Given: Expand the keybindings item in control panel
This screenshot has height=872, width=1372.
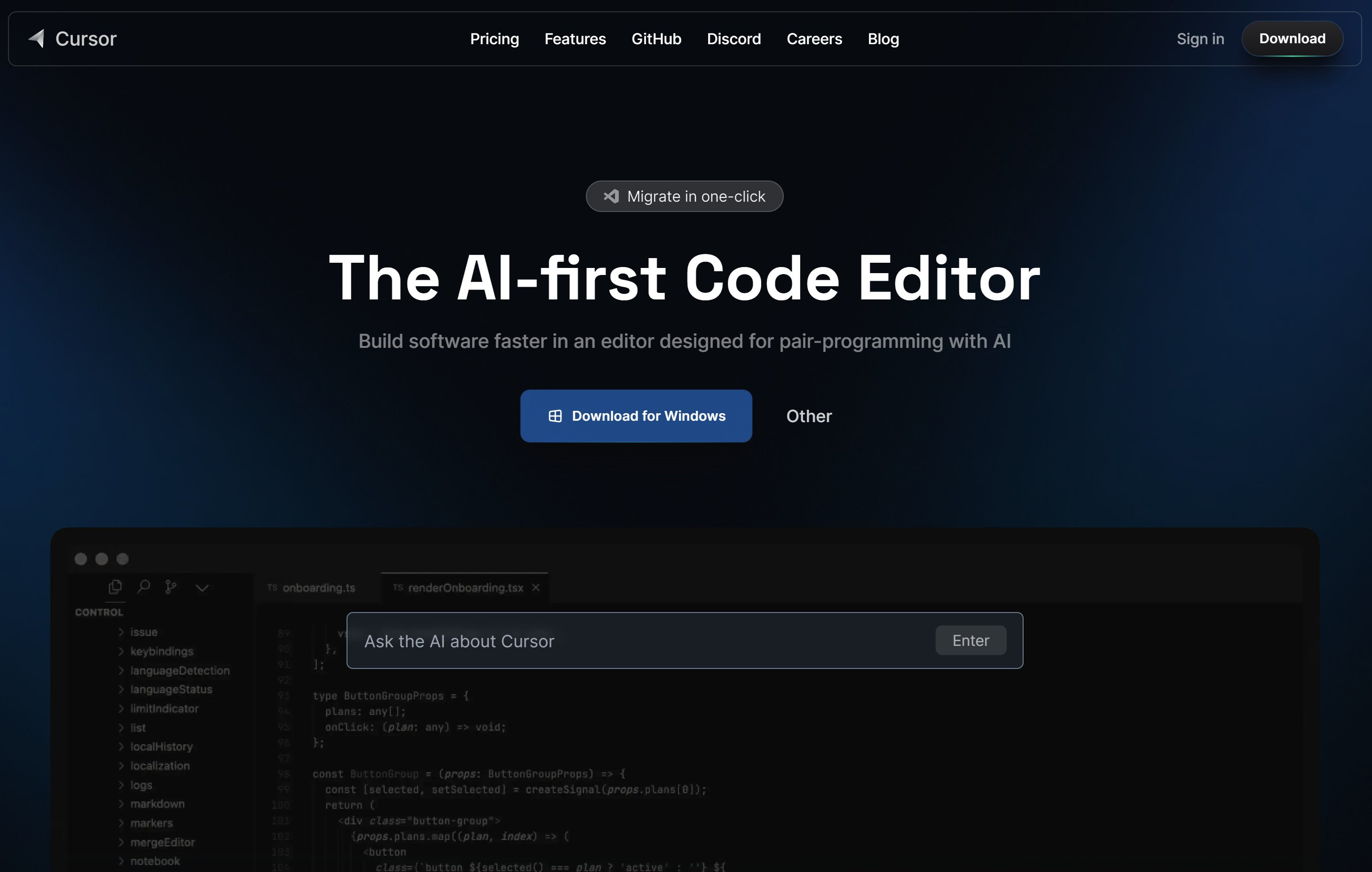Looking at the screenshot, I should click(x=120, y=650).
